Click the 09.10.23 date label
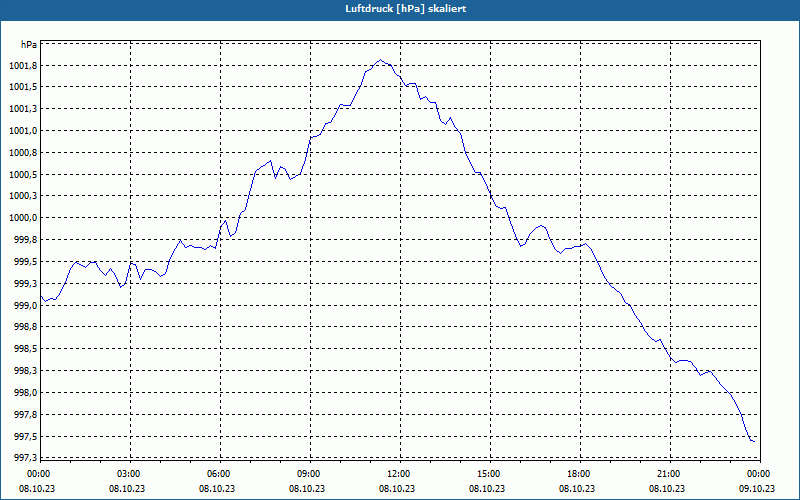 pyautogui.click(x=757, y=489)
